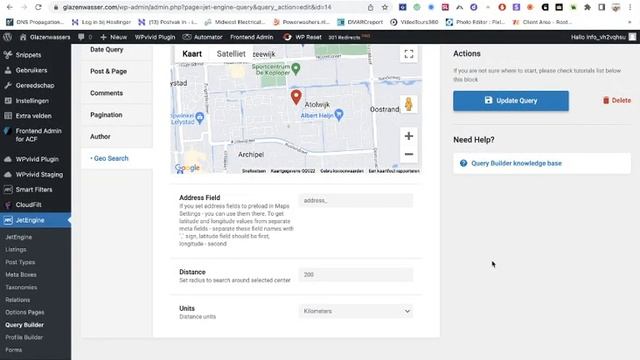Click the Distance input field
The height and width of the screenshot is (360, 640).
click(356, 275)
